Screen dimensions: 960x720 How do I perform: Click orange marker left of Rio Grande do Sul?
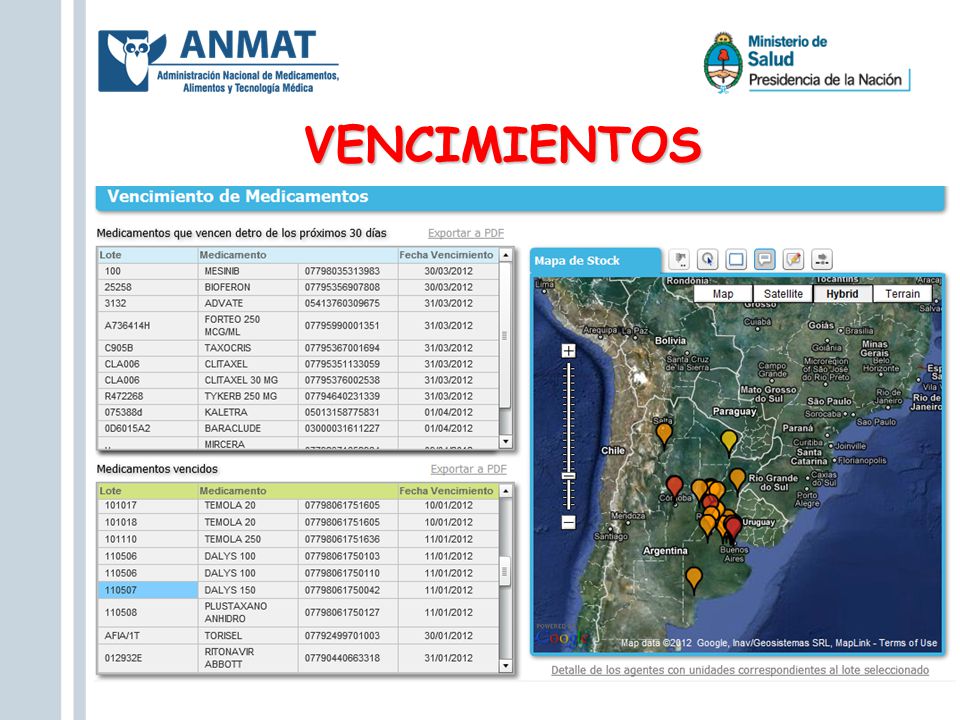[x=737, y=479]
